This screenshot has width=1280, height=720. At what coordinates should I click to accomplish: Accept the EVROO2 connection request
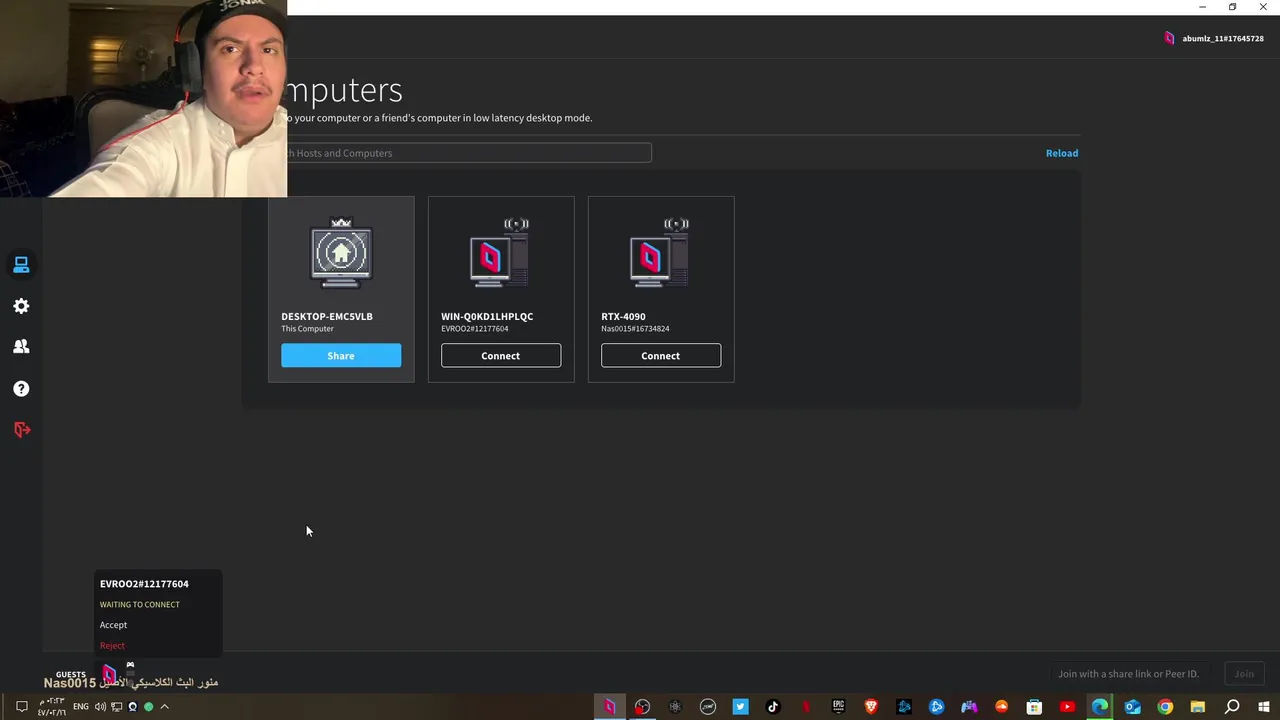(x=113, y=625)
